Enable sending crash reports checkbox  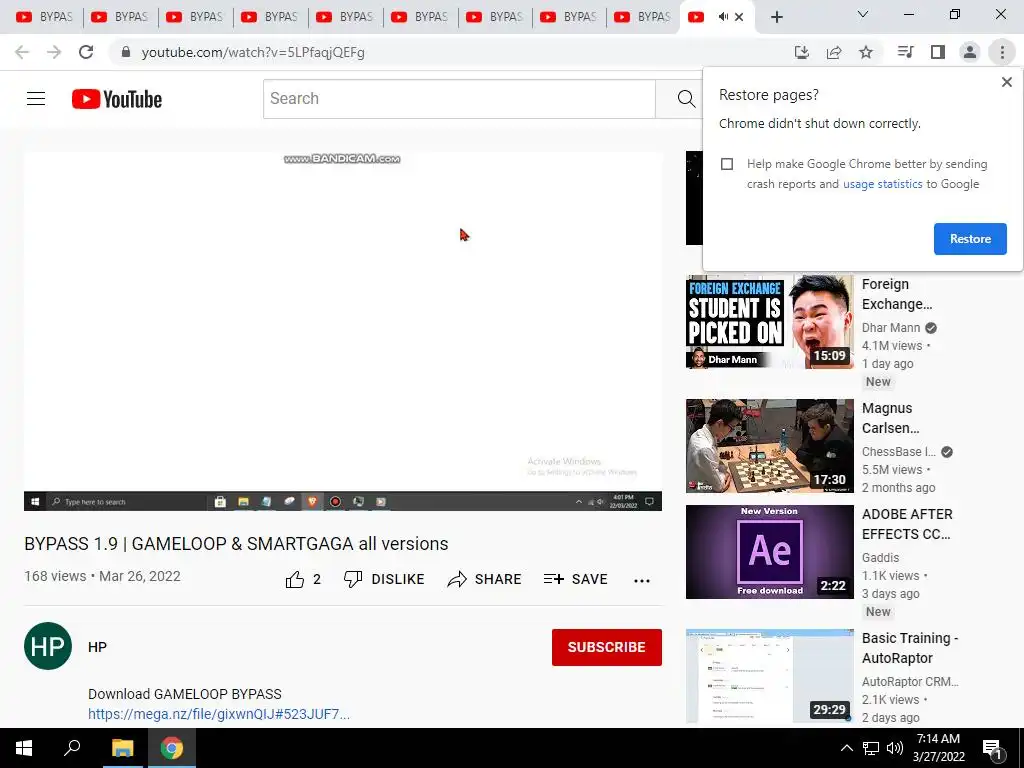(727, 164)
